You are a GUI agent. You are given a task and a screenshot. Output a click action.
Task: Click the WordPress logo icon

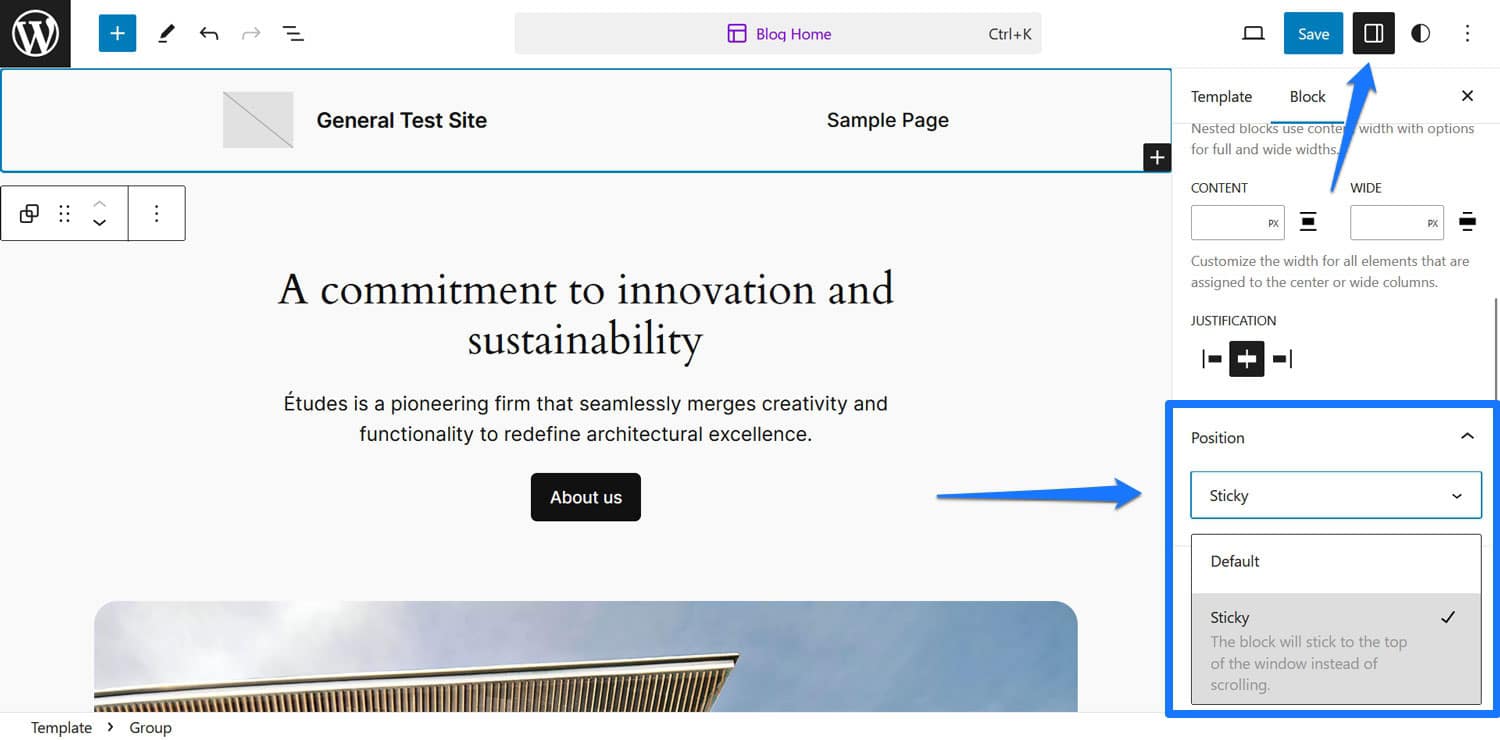(35, 34)
